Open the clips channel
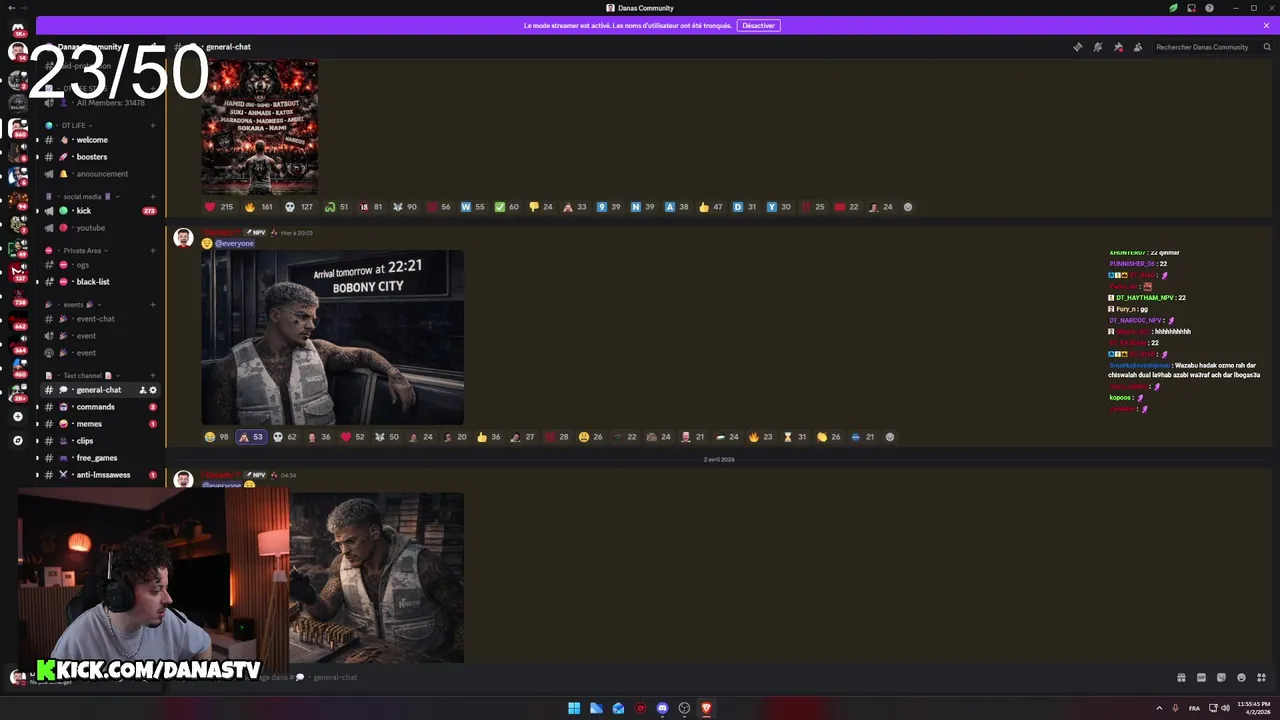Viewport: 1280px width, 720px height. tap(85, 441)
